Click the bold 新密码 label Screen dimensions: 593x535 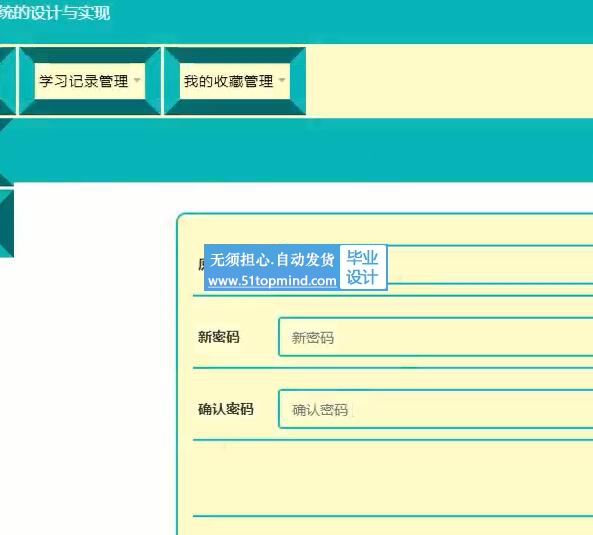pyautogui.click(x=219, y=337)
